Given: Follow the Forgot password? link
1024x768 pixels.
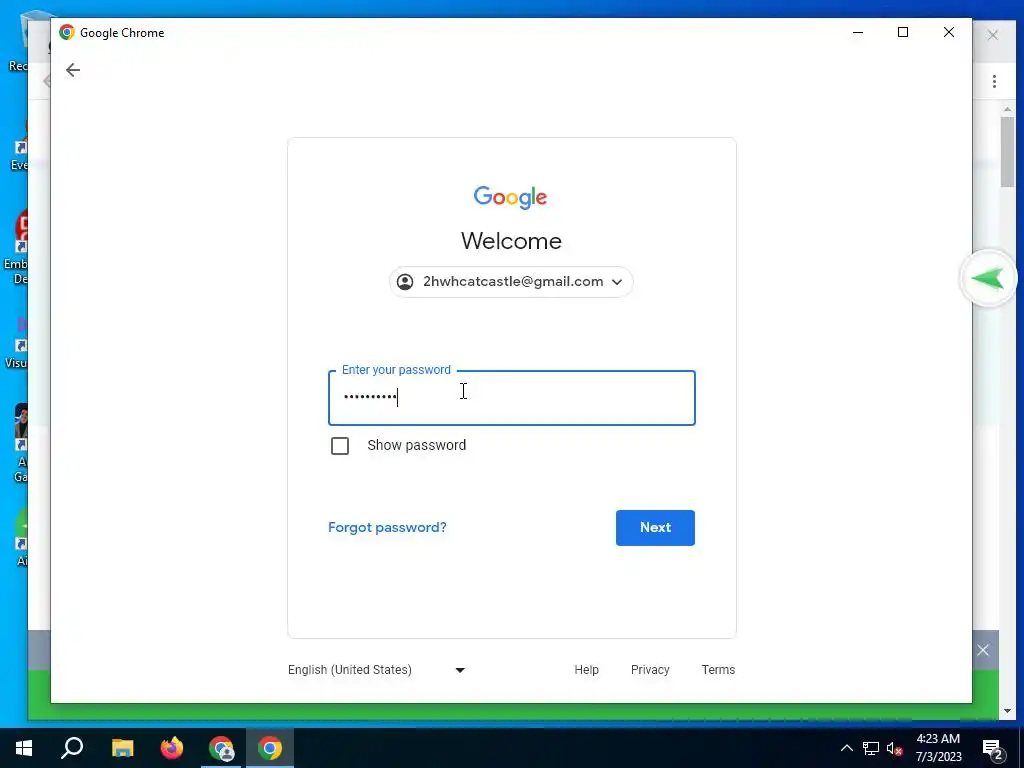Looking at the screenshot, I should pos(387,527).
